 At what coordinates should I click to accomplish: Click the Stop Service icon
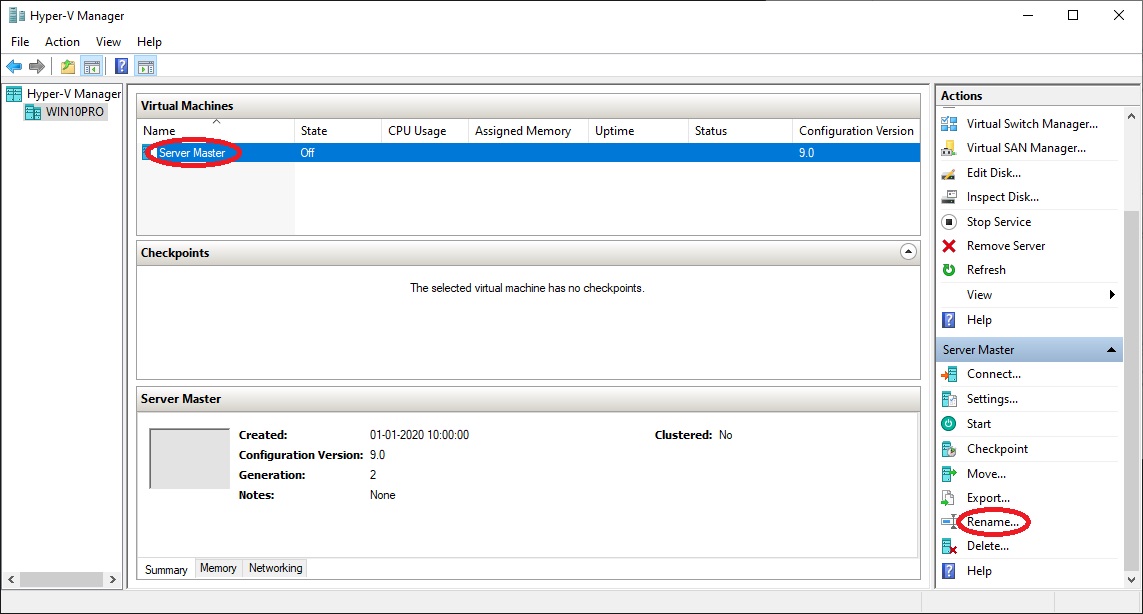949,222
